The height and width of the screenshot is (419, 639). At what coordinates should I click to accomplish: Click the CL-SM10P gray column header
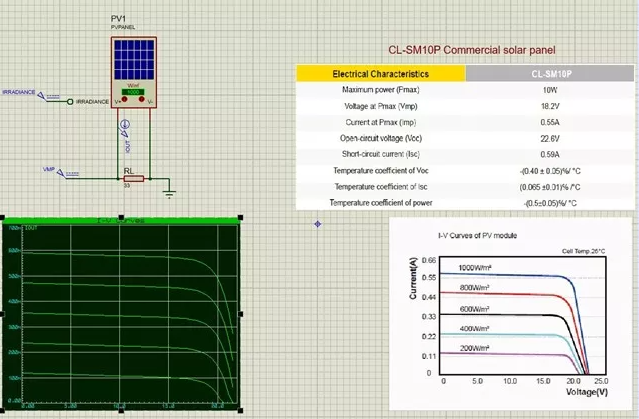coord(550,74)
